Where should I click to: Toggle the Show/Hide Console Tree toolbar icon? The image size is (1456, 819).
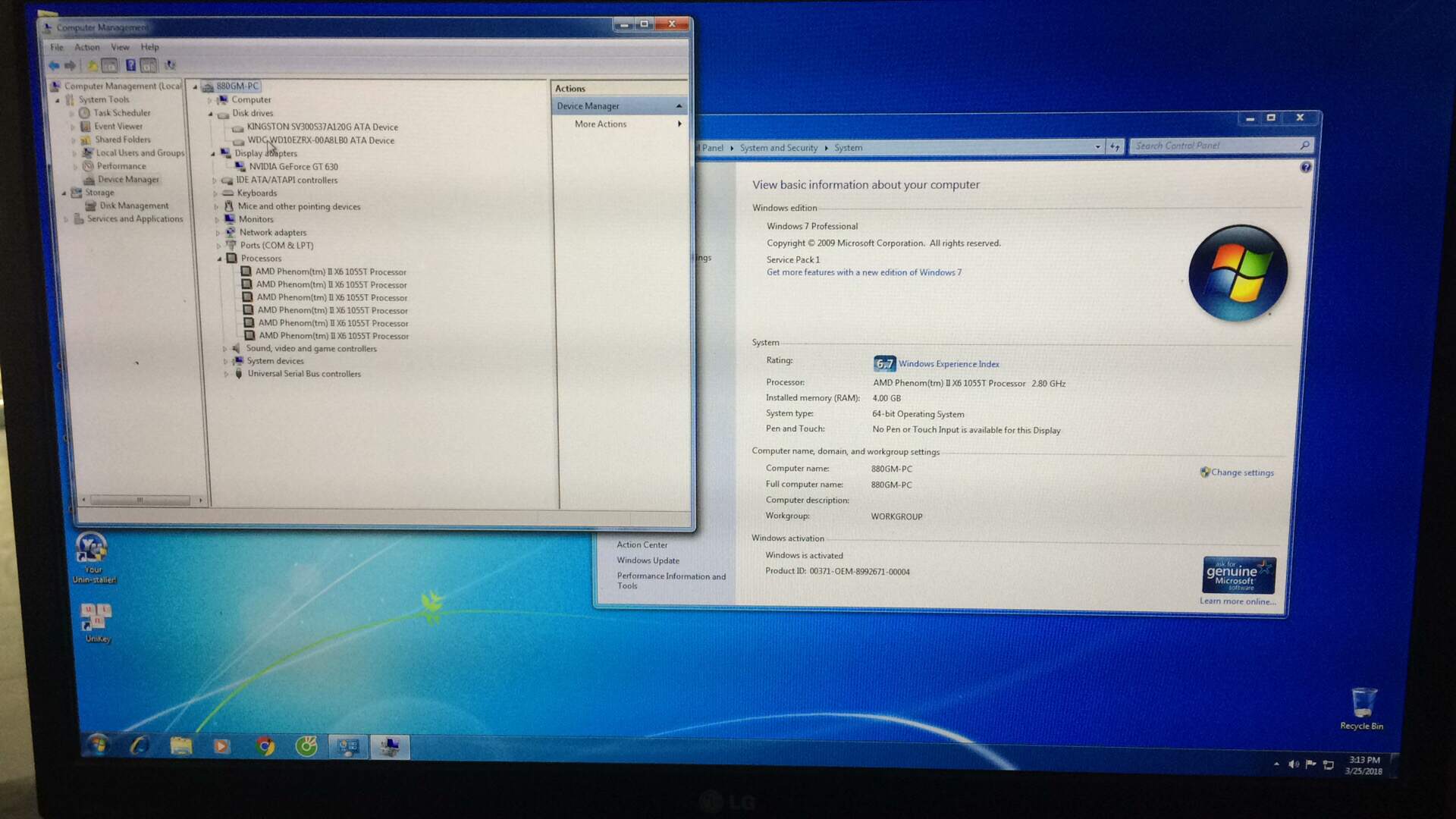110,65
